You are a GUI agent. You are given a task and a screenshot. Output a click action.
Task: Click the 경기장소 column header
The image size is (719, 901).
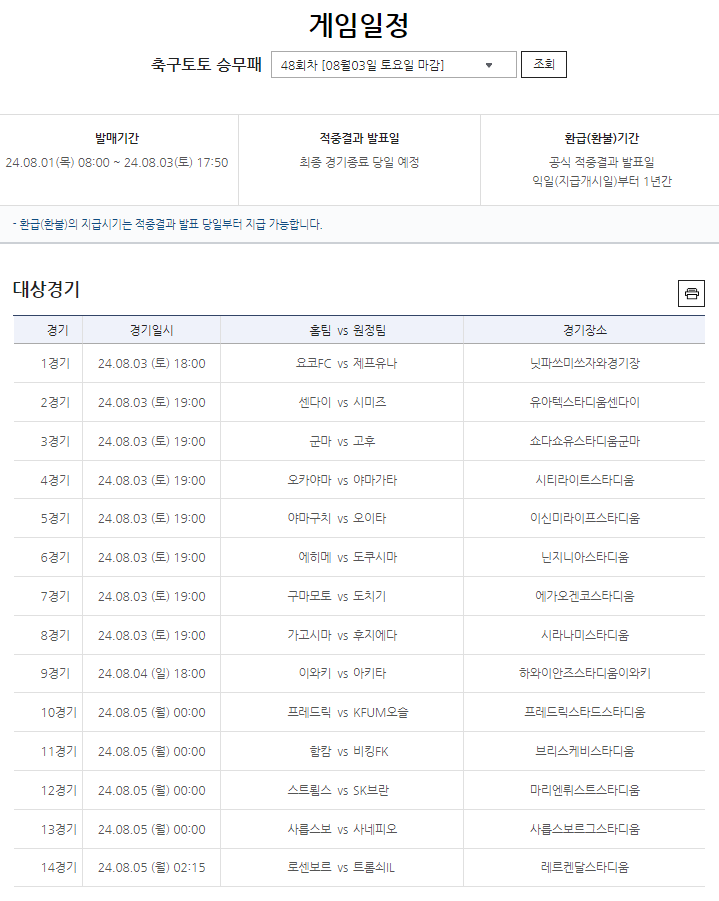coord(585,330)
